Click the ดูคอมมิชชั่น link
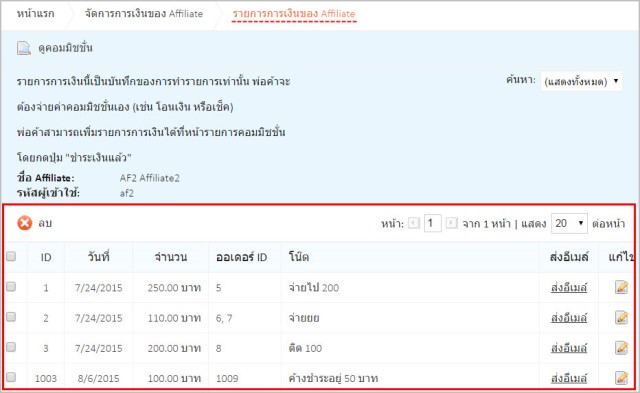 (x=65, y=48)
